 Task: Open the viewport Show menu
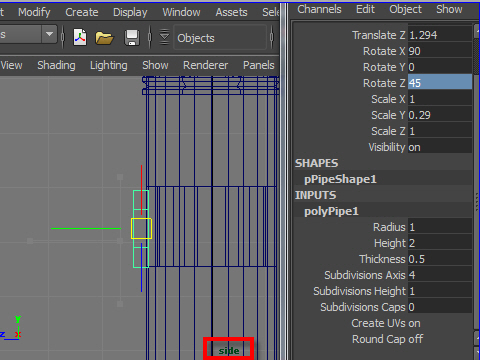tap(155, 65)
